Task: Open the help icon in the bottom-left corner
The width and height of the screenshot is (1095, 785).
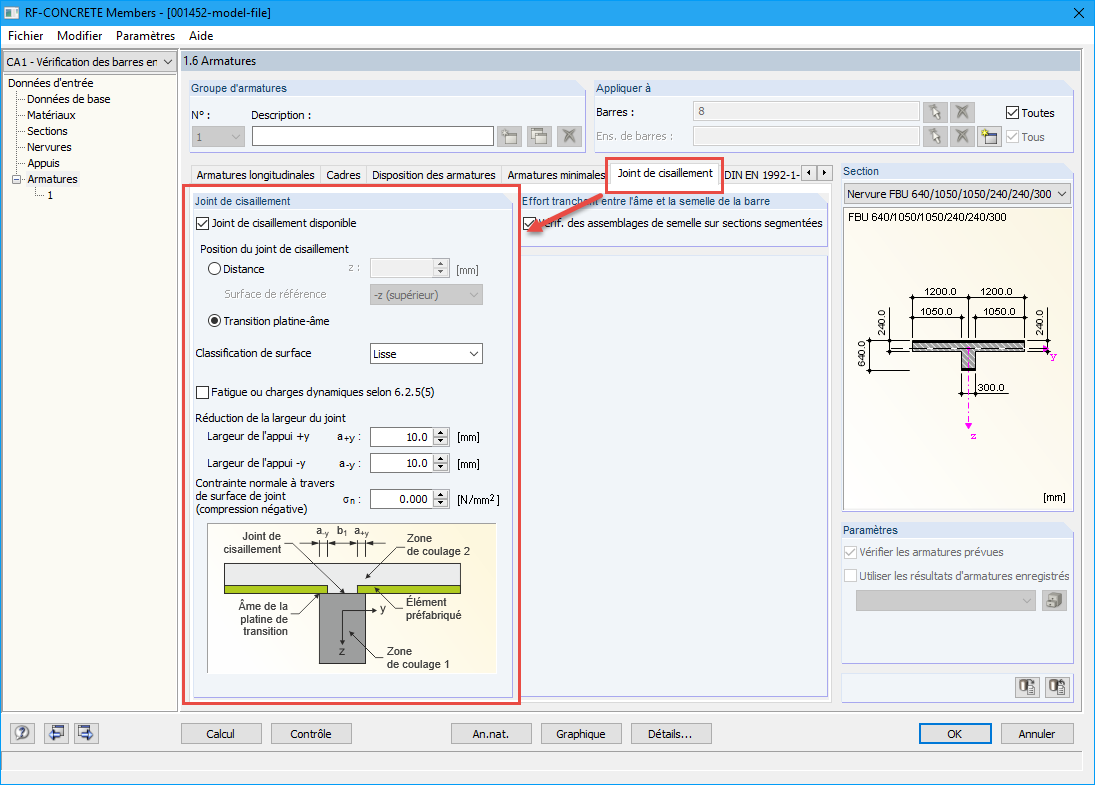Action: 21,733
